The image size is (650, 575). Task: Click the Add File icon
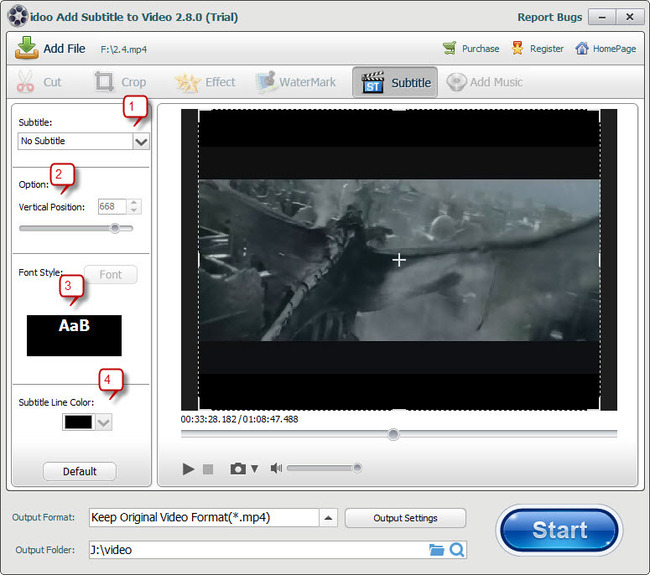point(27,48)
